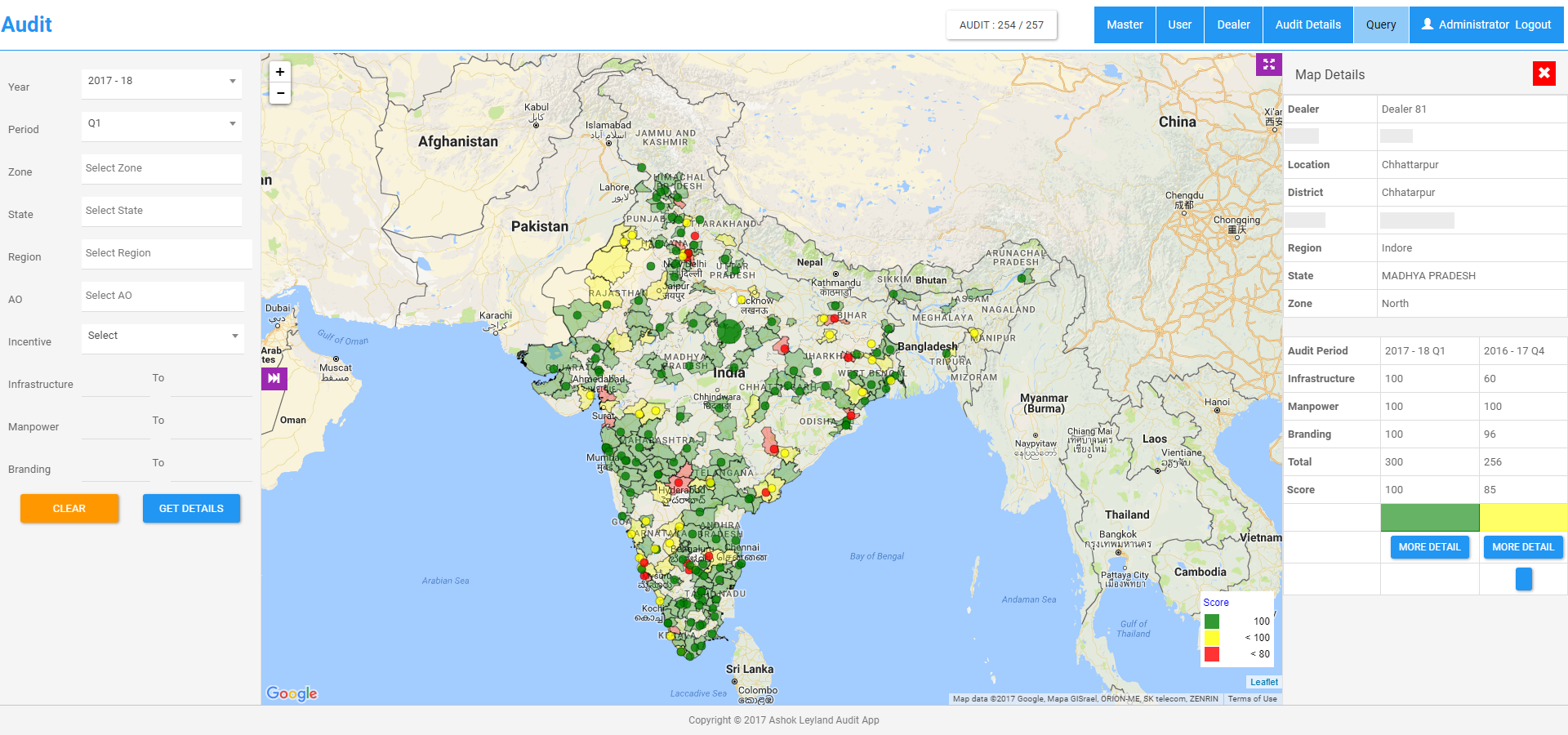
Task: Click the 'Dealer 81' value
Action: pos(1404,109)
